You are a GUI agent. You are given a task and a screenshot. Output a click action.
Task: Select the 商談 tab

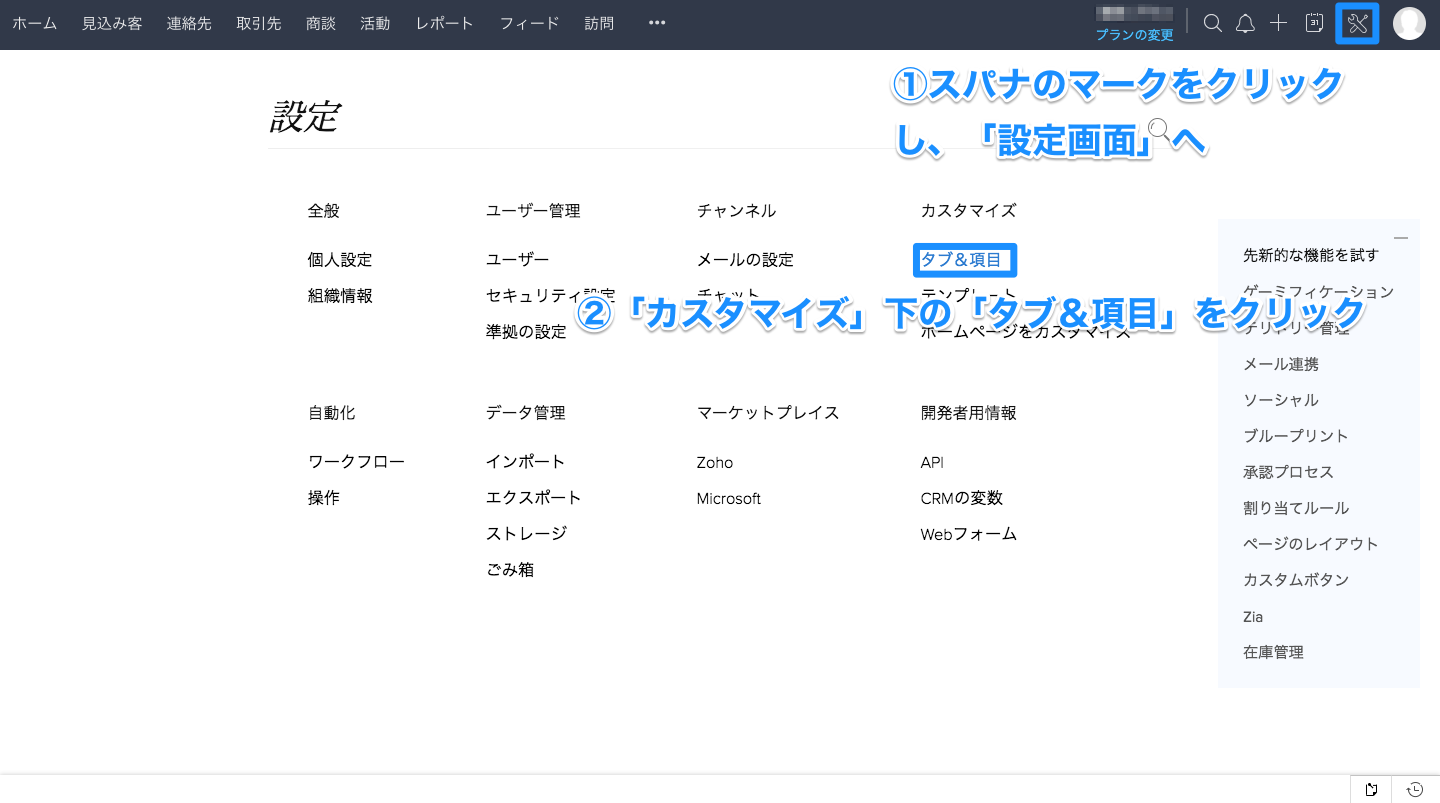(321, 23)
